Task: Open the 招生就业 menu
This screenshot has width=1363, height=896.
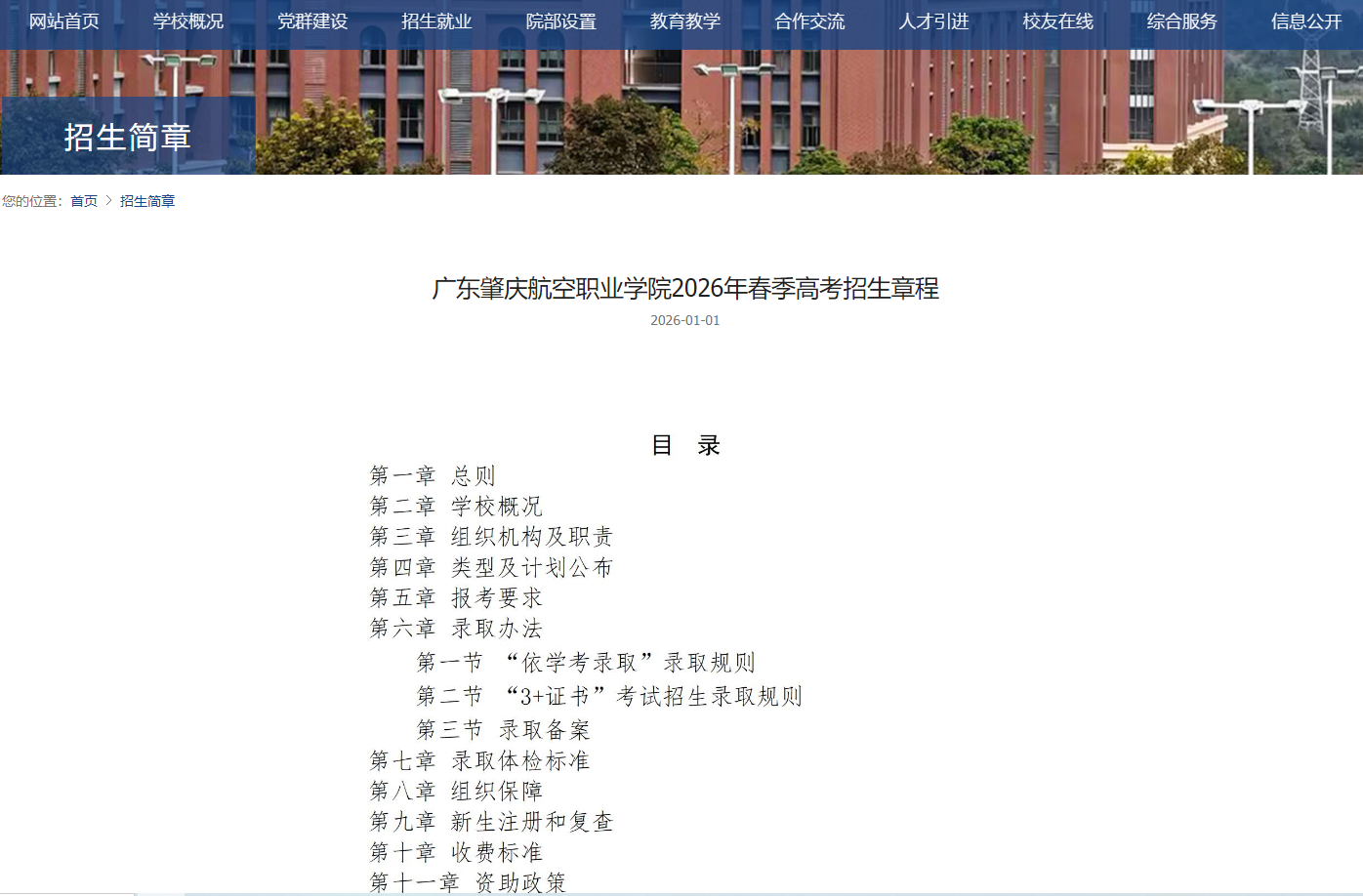Action: pos(436,21)
